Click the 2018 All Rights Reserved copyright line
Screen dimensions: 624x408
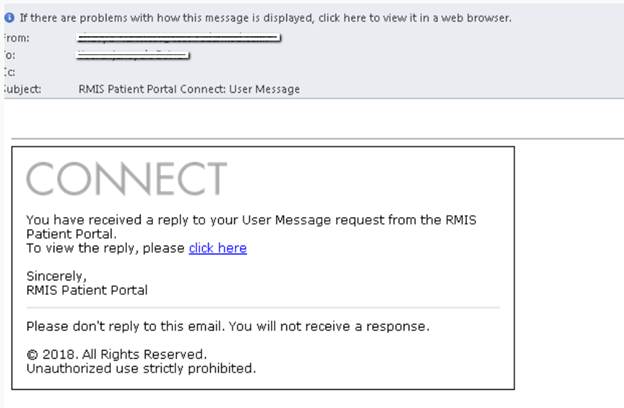[116, 354]
